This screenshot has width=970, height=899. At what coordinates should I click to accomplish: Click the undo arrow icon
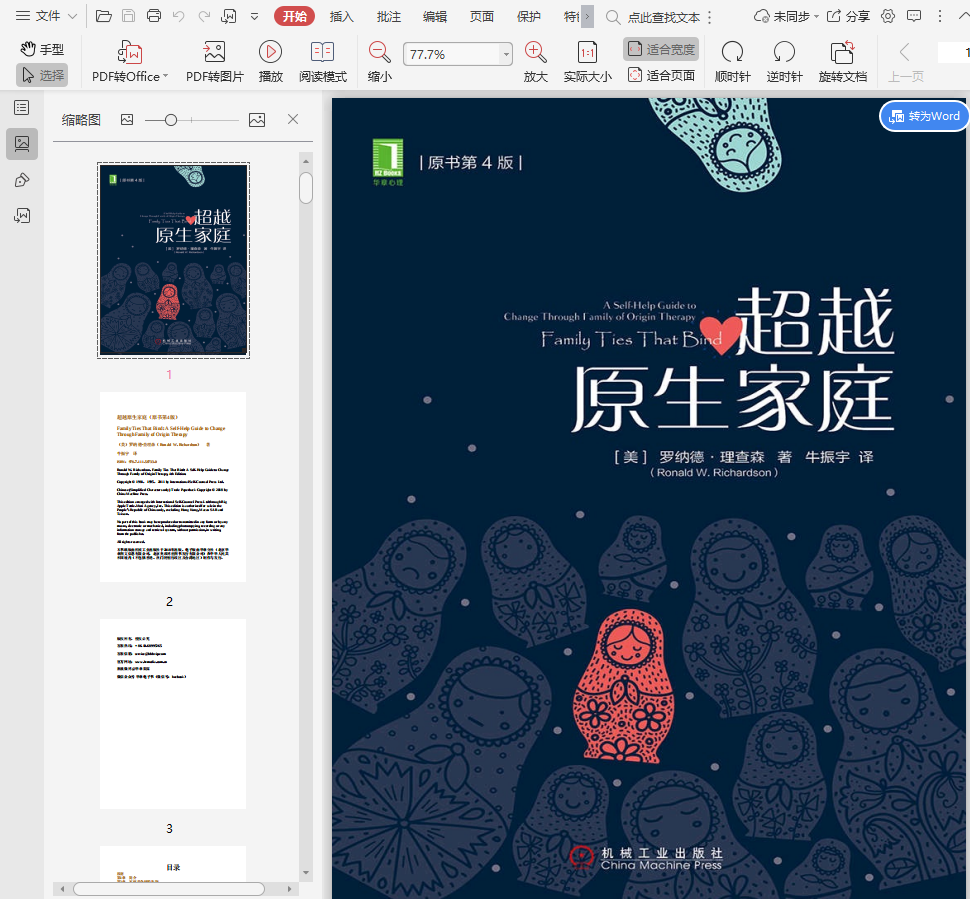[x=179, y=16]
